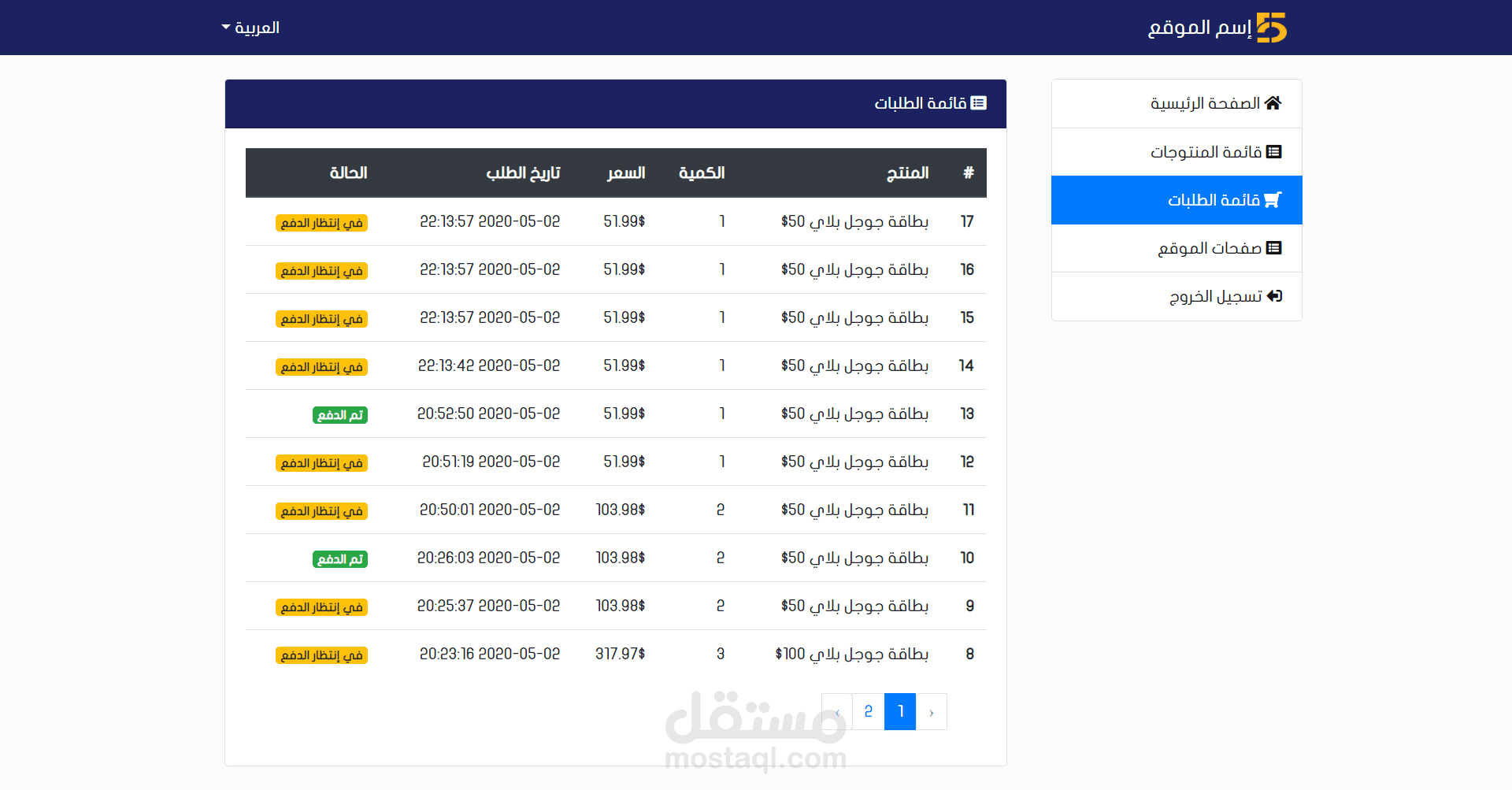Click the date 20:25:37 2020-05-02

[489, 606]
